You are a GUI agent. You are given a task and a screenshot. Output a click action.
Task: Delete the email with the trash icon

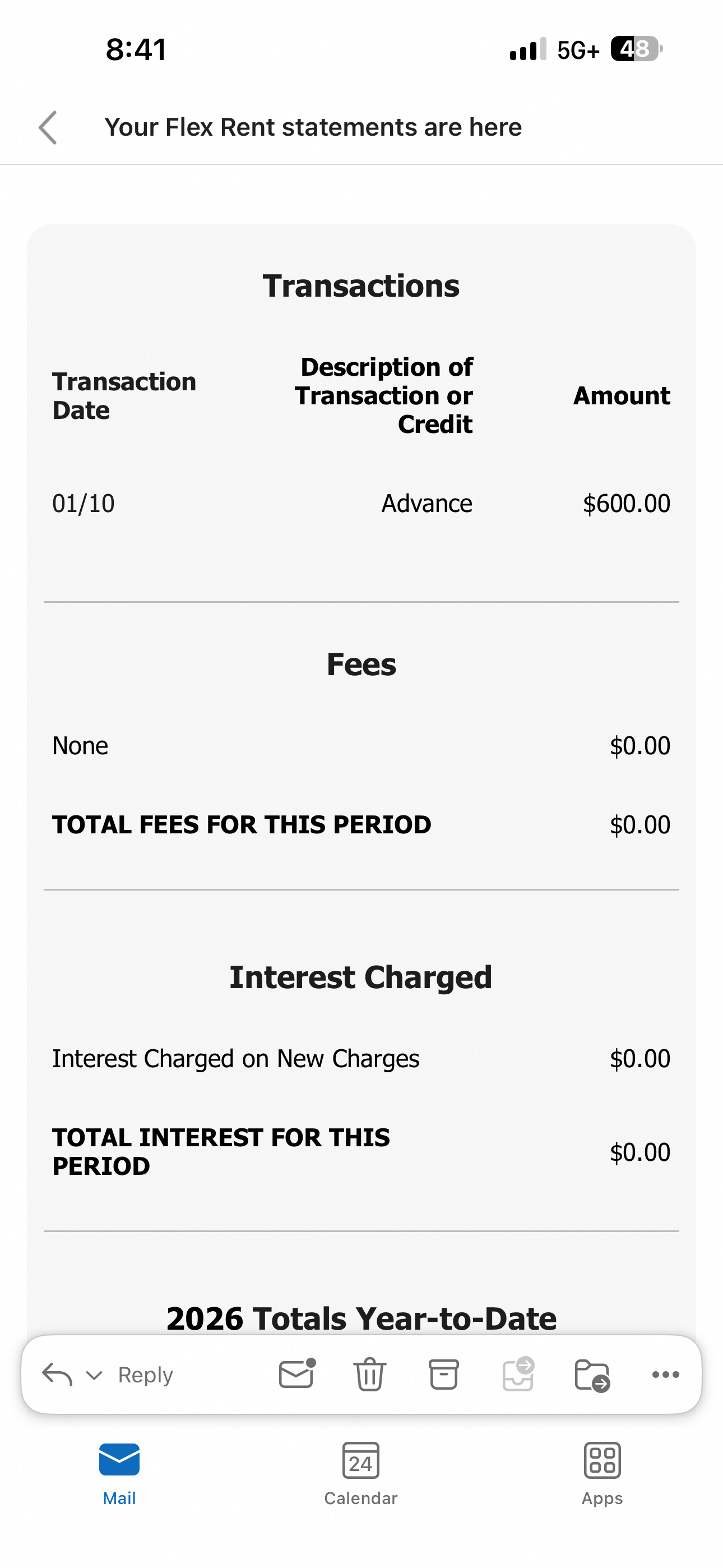[369, 1375]
